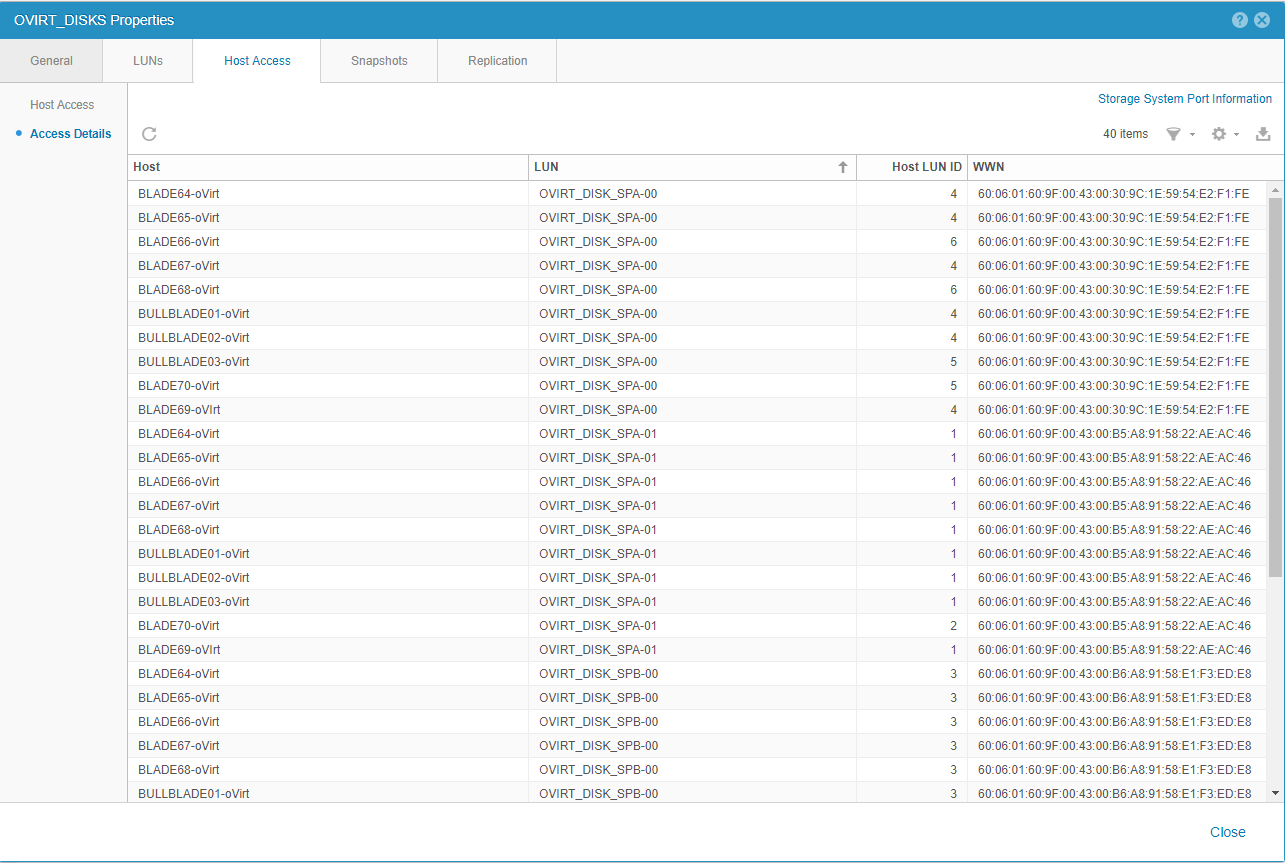Export table with the download icon
Viewport: 1285px width, 863px height.
(x=1263, y=134)
